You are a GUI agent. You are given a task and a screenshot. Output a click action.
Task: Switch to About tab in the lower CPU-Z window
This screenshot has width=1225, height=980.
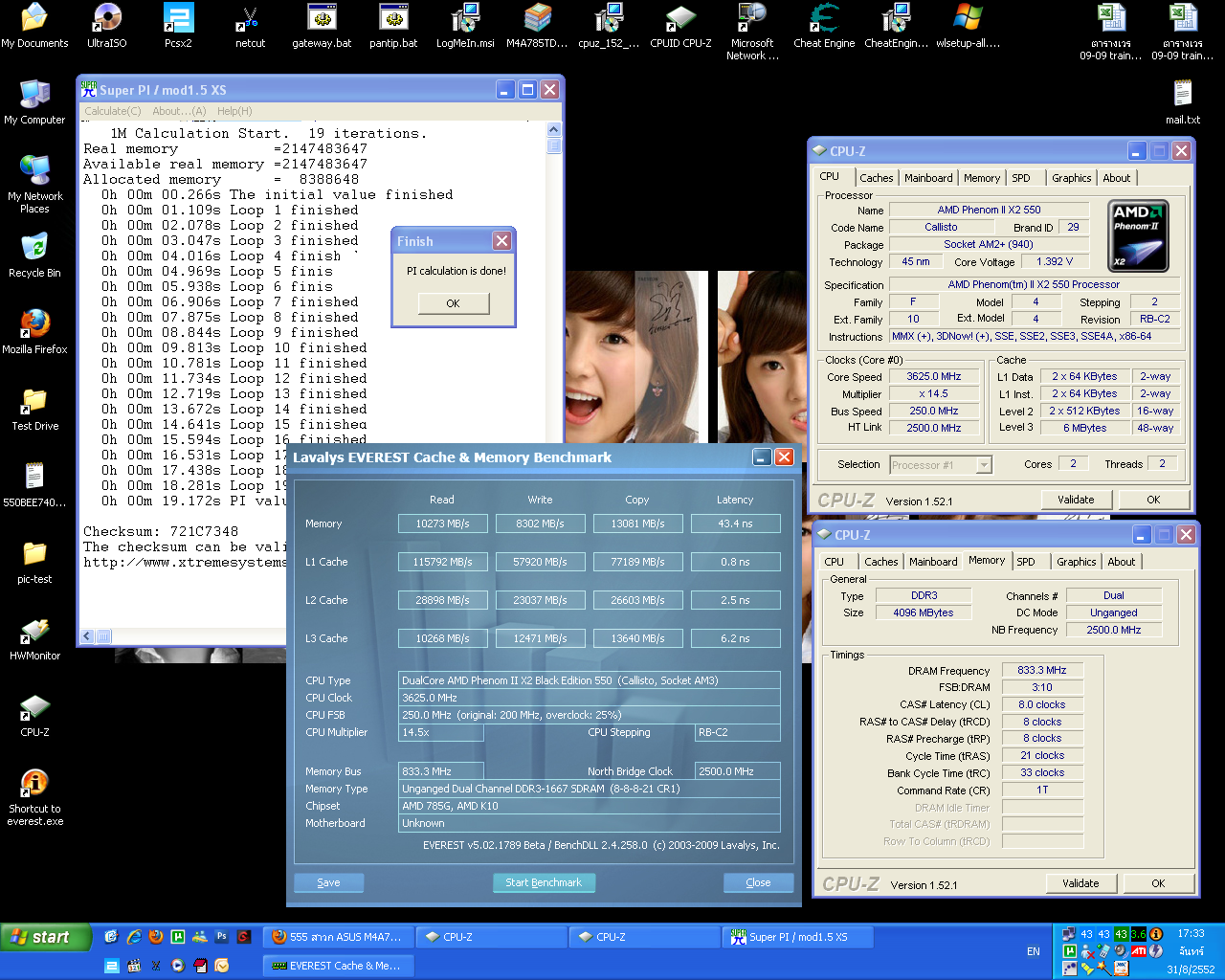coord(1122,562)
